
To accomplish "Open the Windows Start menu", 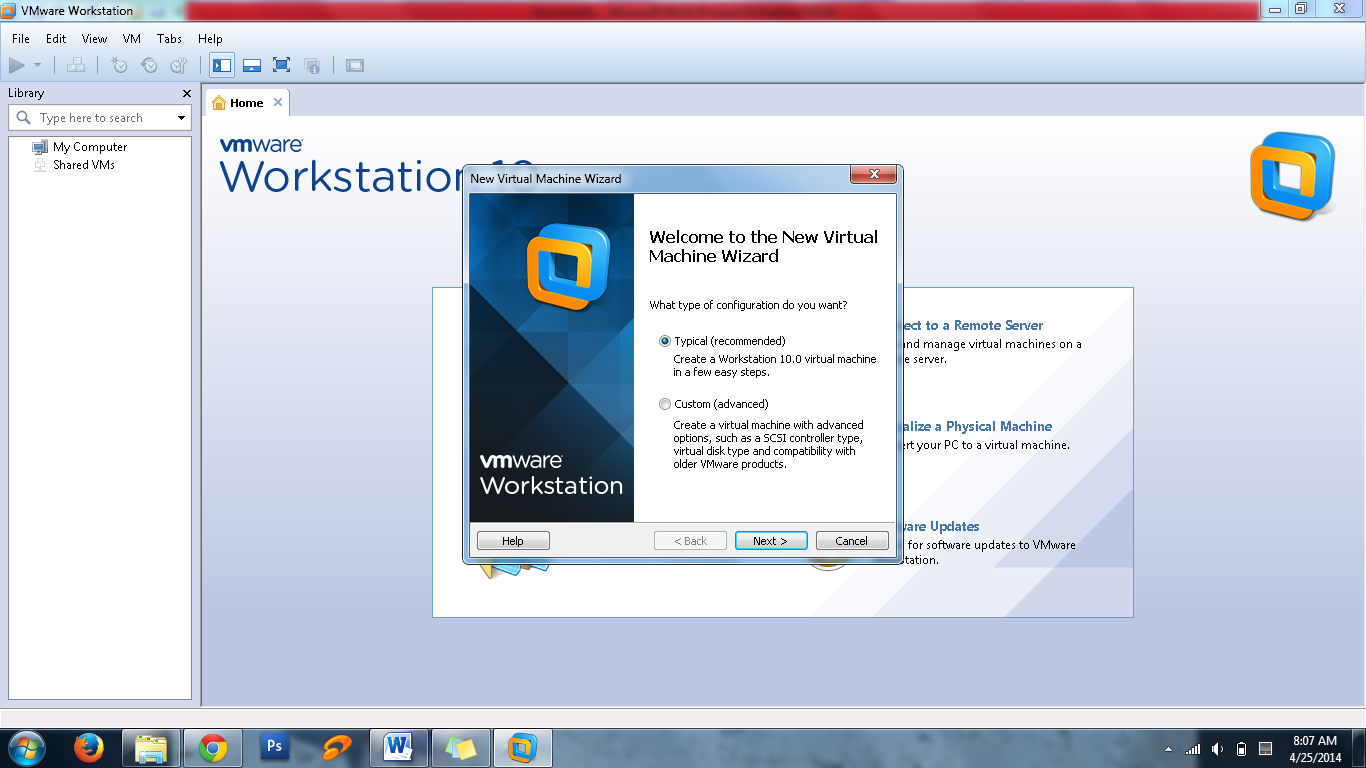I will pos(26,748).
